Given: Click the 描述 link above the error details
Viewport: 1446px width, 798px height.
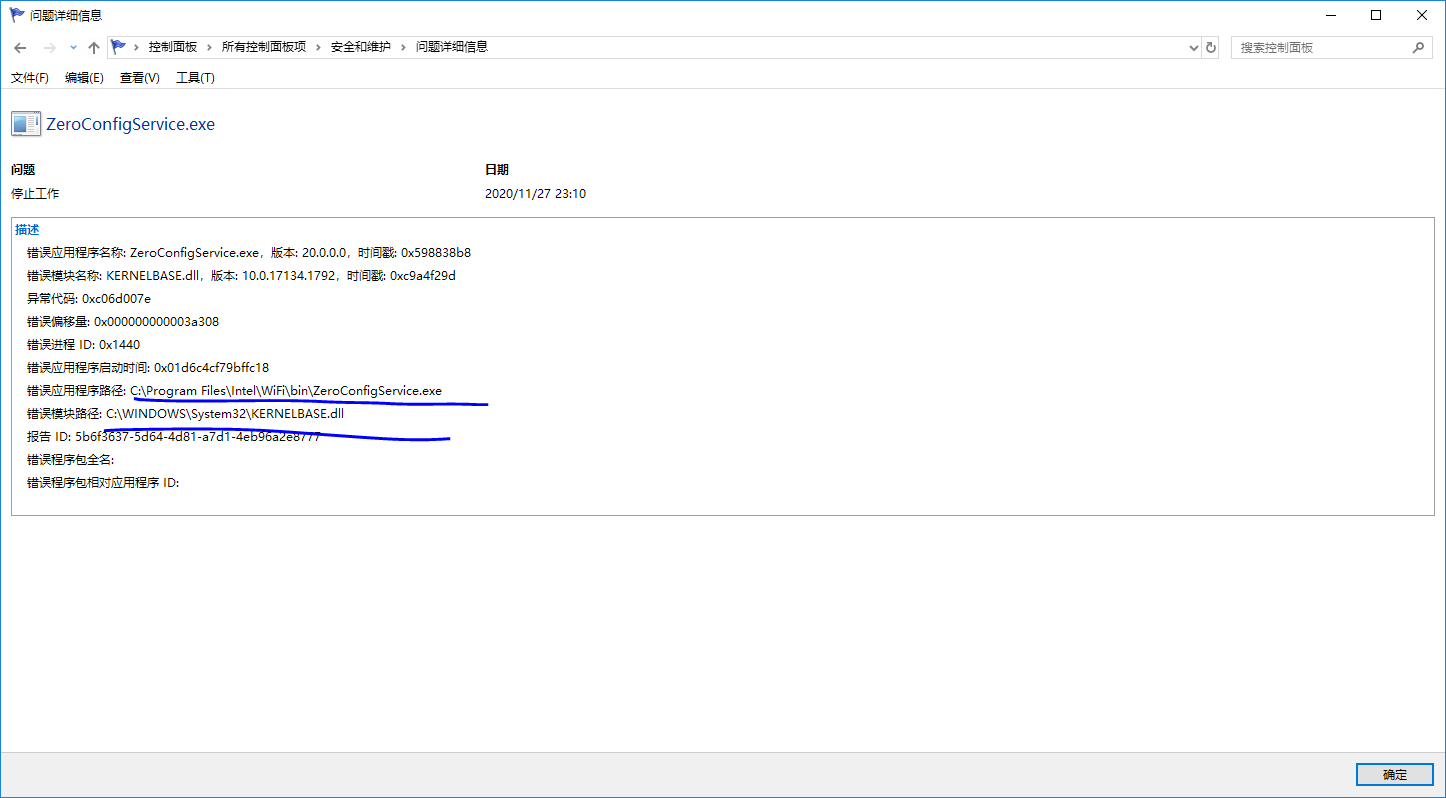Looking at the screenshot, I should point(26,229).
